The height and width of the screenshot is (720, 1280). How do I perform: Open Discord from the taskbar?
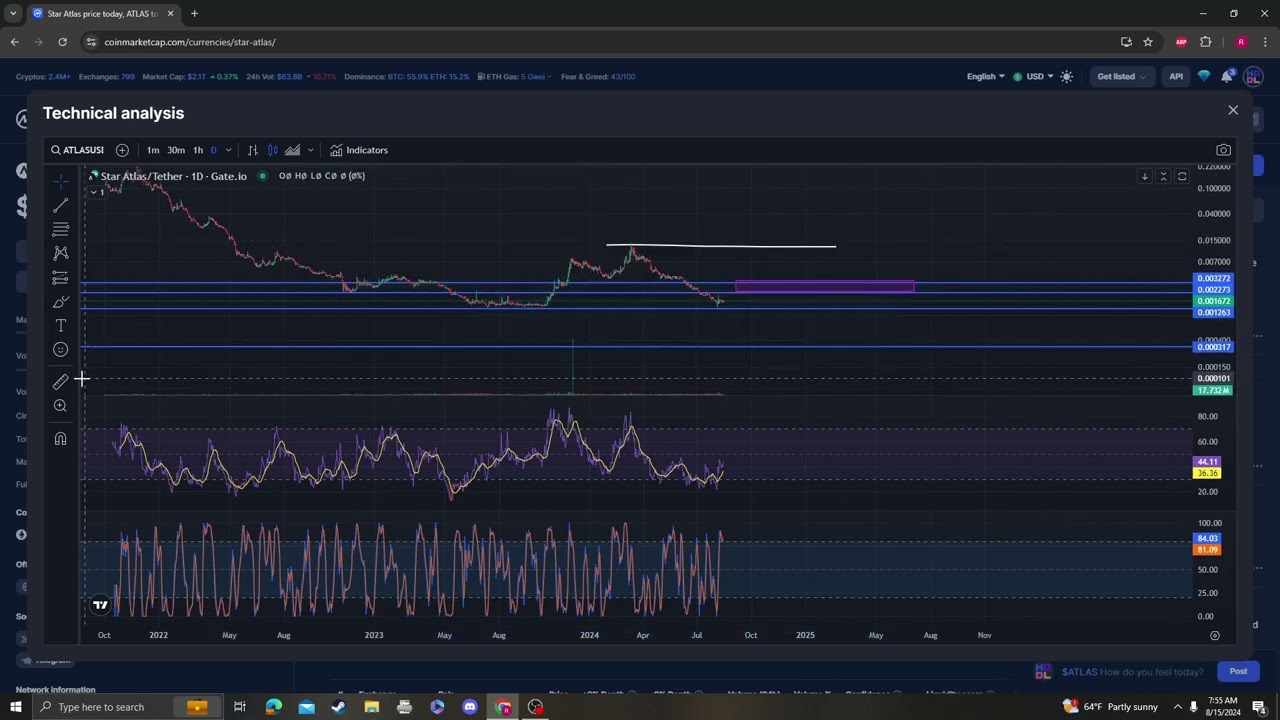tap(470, 707)
